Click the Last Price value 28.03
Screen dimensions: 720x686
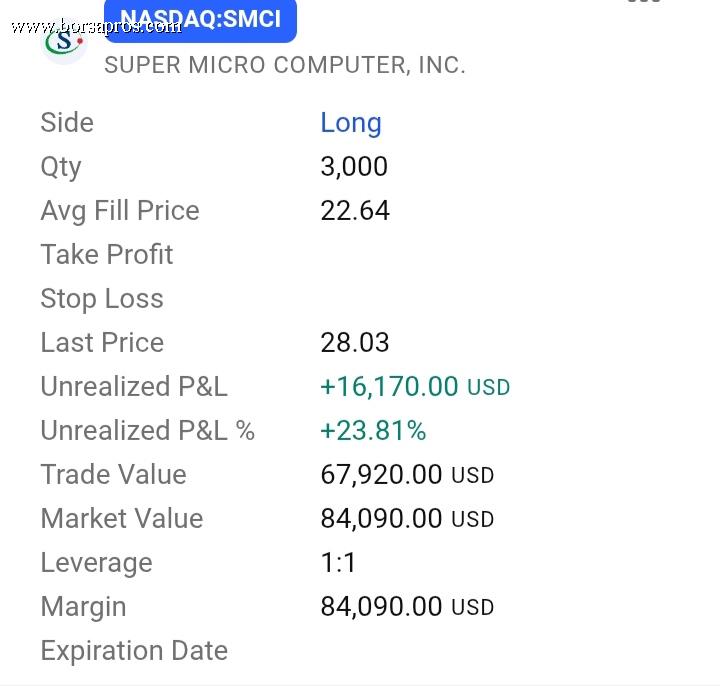pos(355,343)
